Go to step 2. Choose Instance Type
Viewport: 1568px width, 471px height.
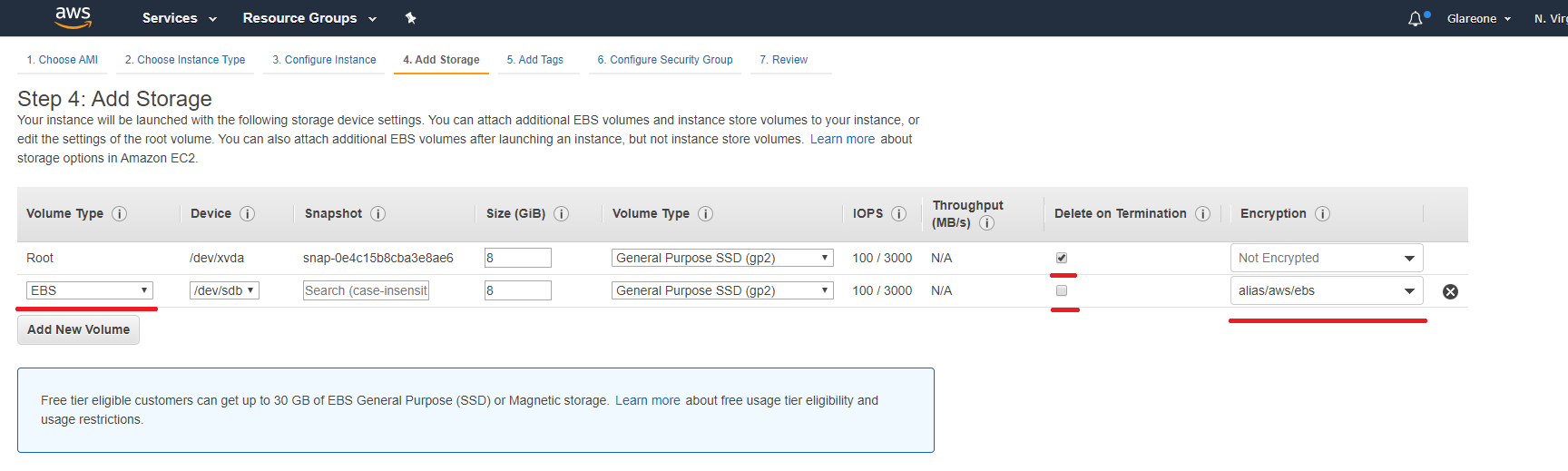click(x=185, y=60)
